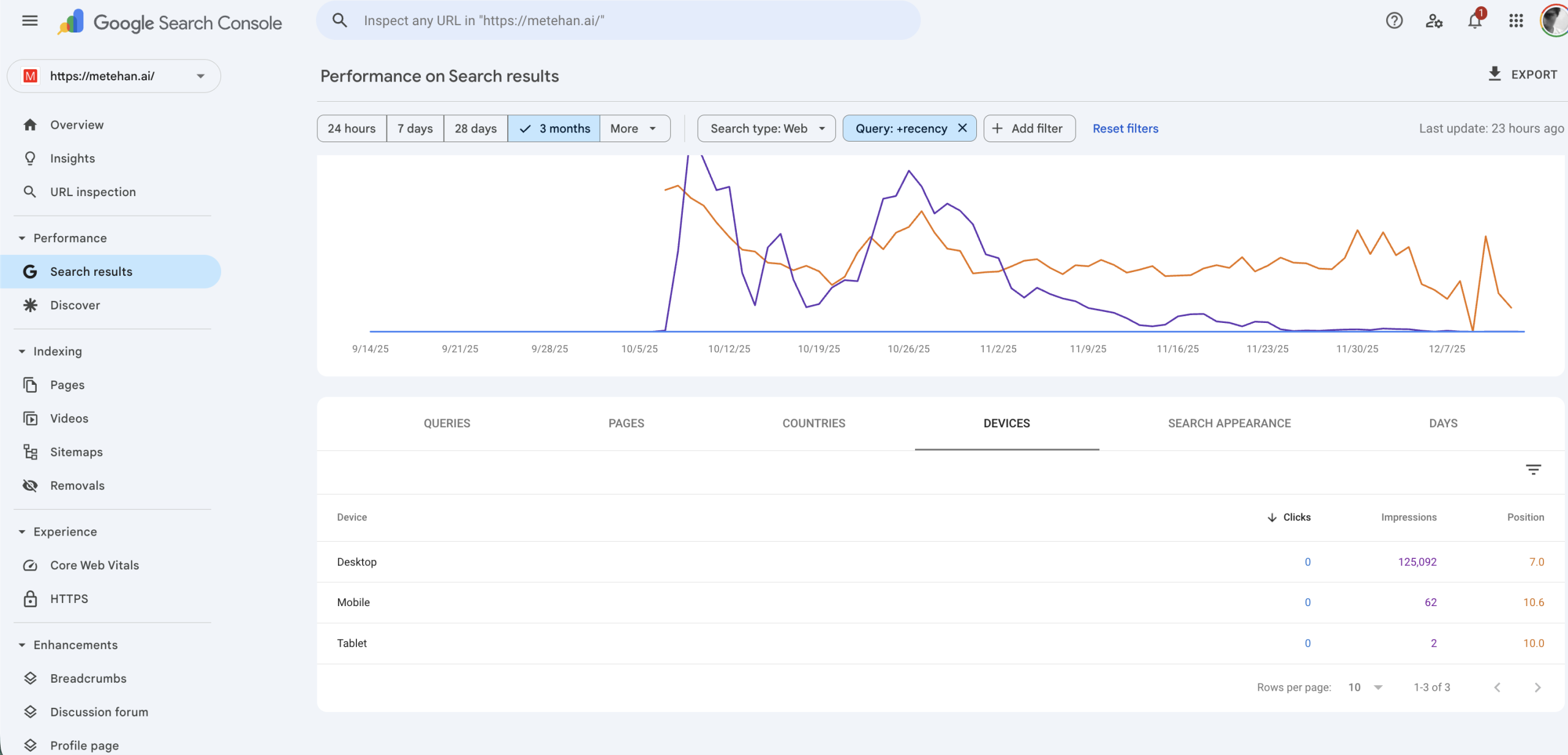The width and height of the screenshot is (1568, 755).
Task: Open the notifications bell
Action: (x=1474, y=21)
